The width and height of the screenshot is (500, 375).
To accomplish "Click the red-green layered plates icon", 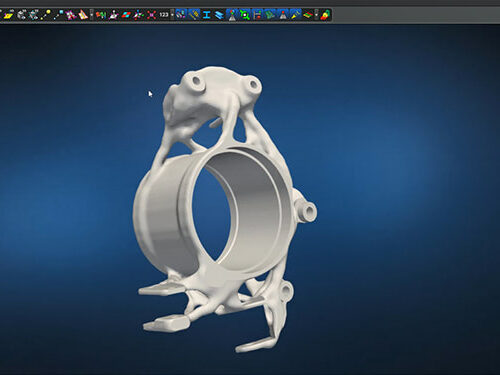I will tap(308, 15).
